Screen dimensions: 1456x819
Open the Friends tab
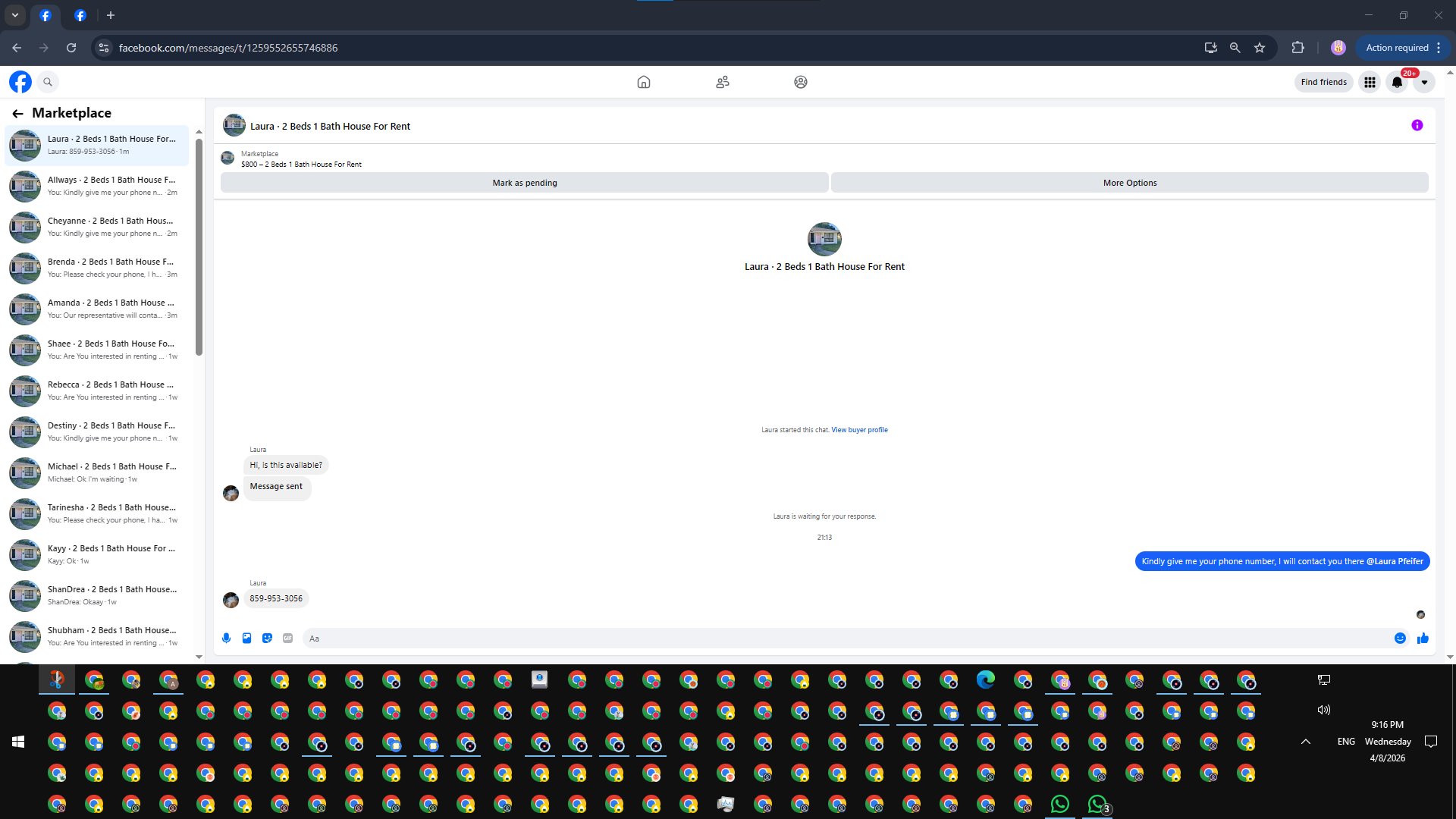pyautogui.click(x=722, y=82)
